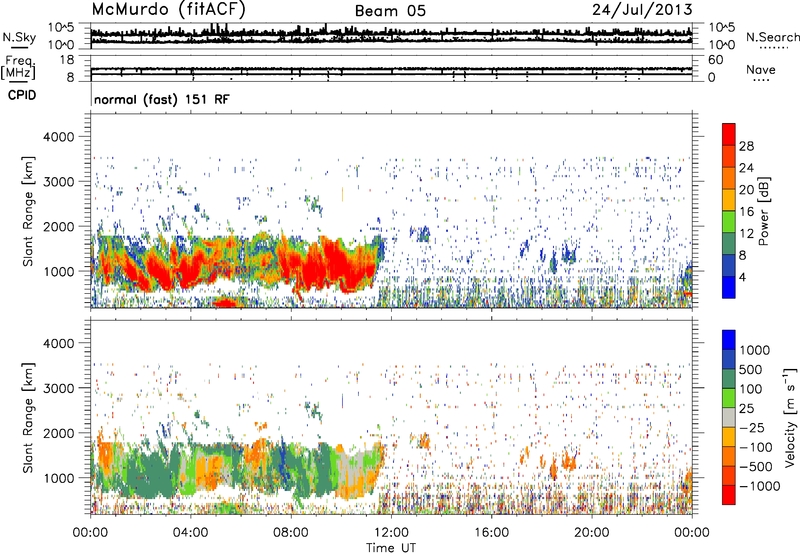Click the dark green 100-500 velocity colorbar segment
The height and width of the screenshot is (554, 800).
tap(729, 379)
